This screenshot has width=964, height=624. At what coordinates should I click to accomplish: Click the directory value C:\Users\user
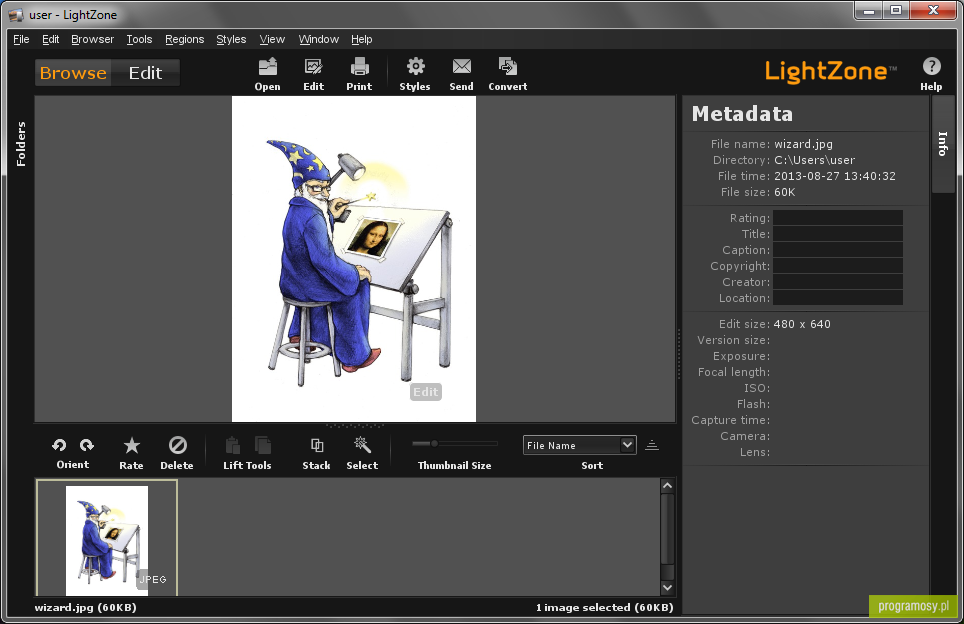pos(815,160)
